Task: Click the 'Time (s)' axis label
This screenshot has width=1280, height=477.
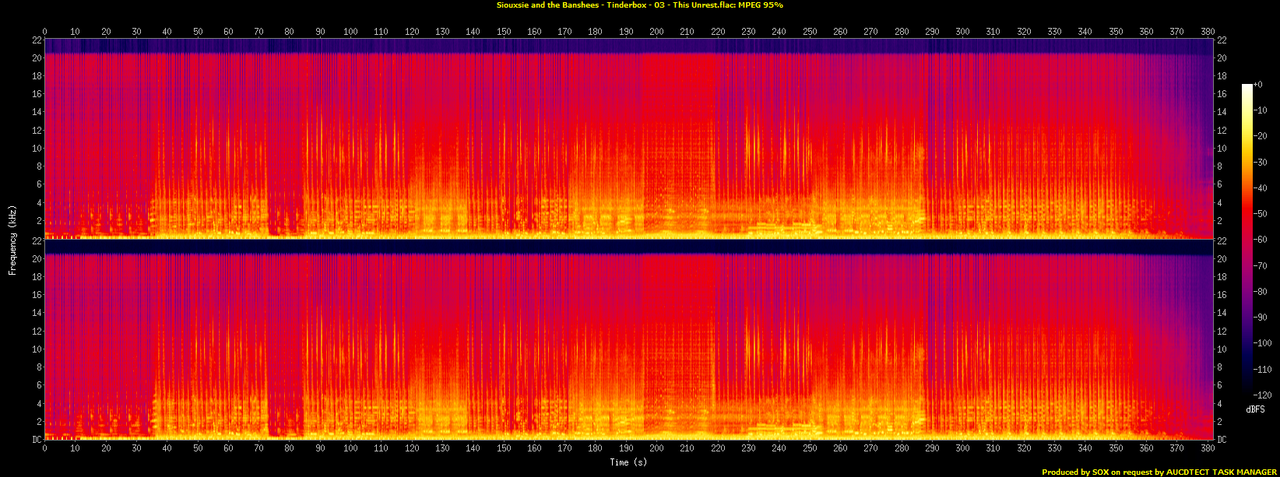Action: tap(629, 463)
